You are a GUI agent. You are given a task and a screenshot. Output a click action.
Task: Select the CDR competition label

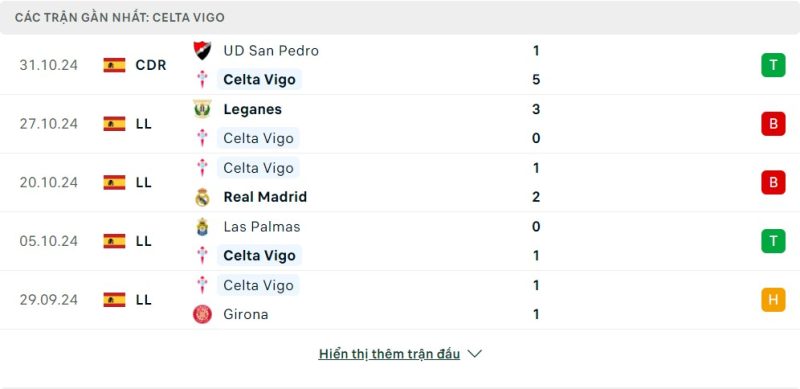coord(151,65)
